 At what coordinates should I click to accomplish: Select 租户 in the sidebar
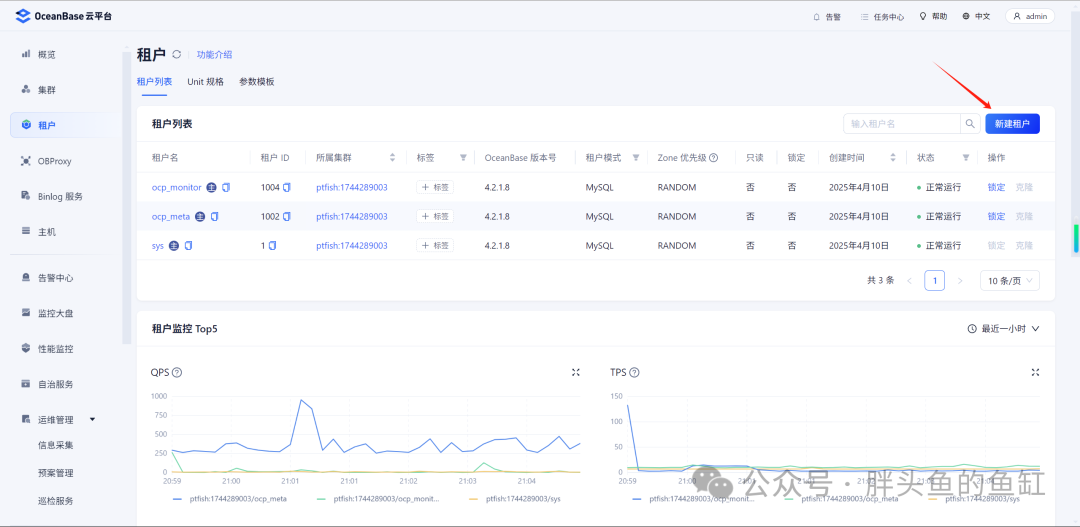pos(64,125)
